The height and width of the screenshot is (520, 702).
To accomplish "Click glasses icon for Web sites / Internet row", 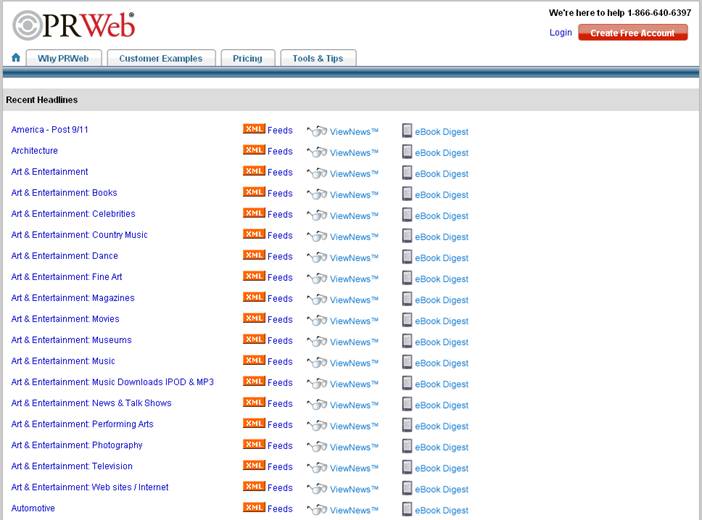I will pyautogui.click(x=317, y=489).
